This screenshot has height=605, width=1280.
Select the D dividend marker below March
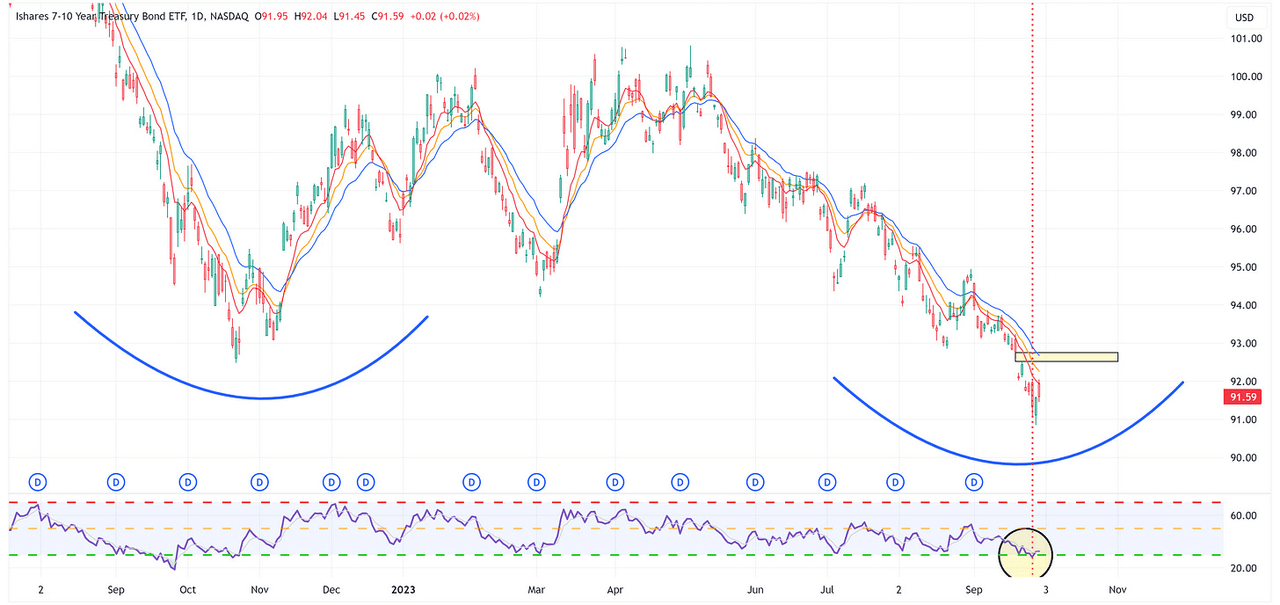tap(537, 481)
